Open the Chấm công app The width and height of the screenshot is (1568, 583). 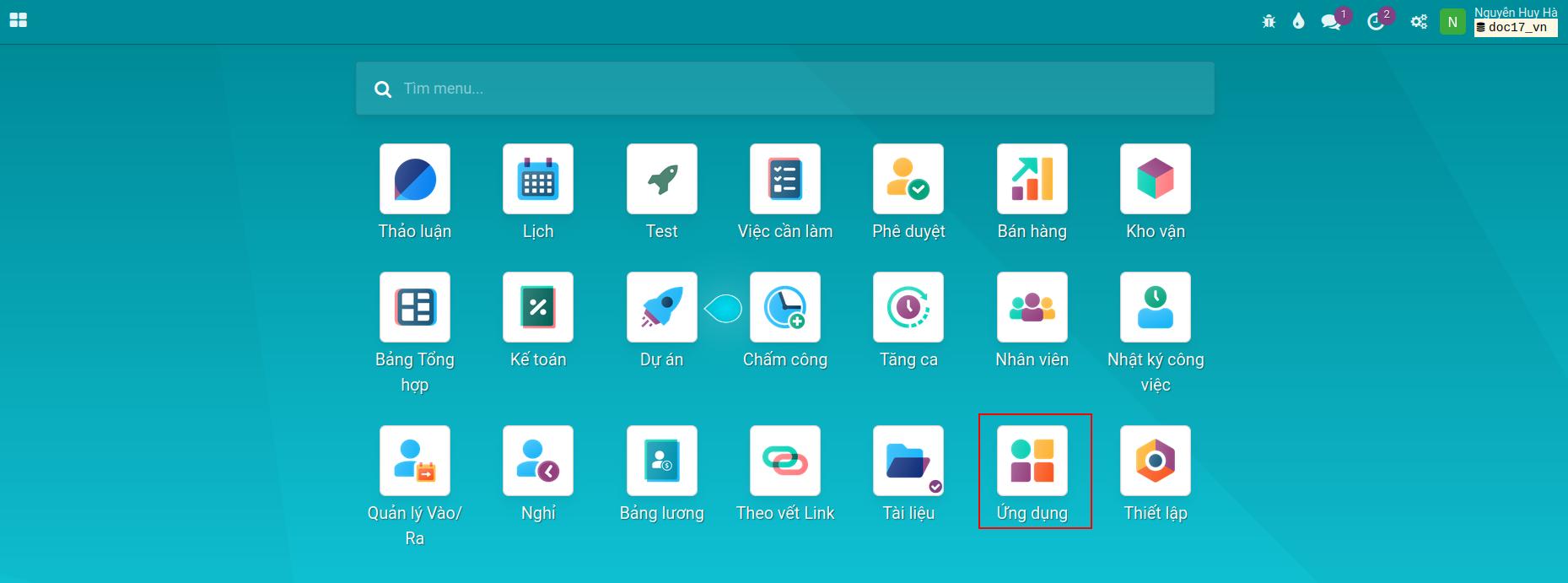pyautogui.click(x=785, y=307)
